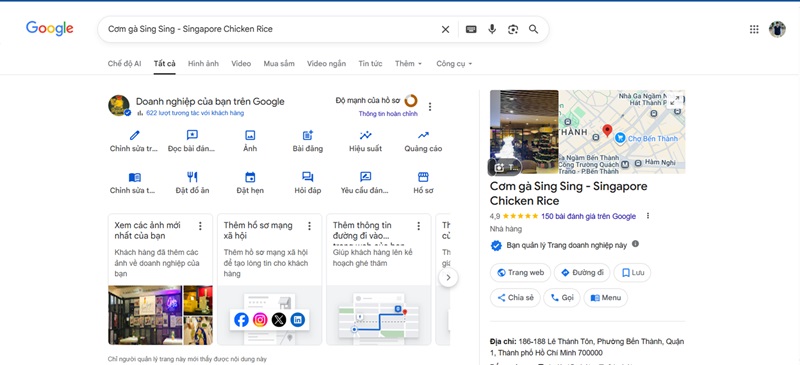
Task: Open options on Xem các ảnh mới nhất card
Action: pos(200,226)
